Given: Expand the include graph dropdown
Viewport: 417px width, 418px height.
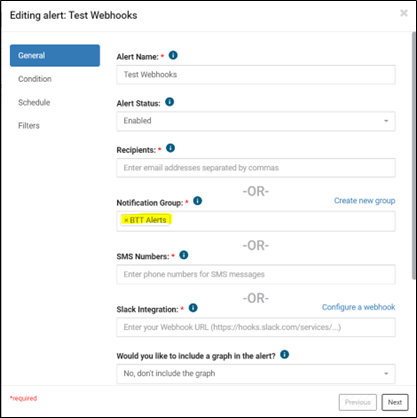Looking at the screenshot, I should pos(256,374).
